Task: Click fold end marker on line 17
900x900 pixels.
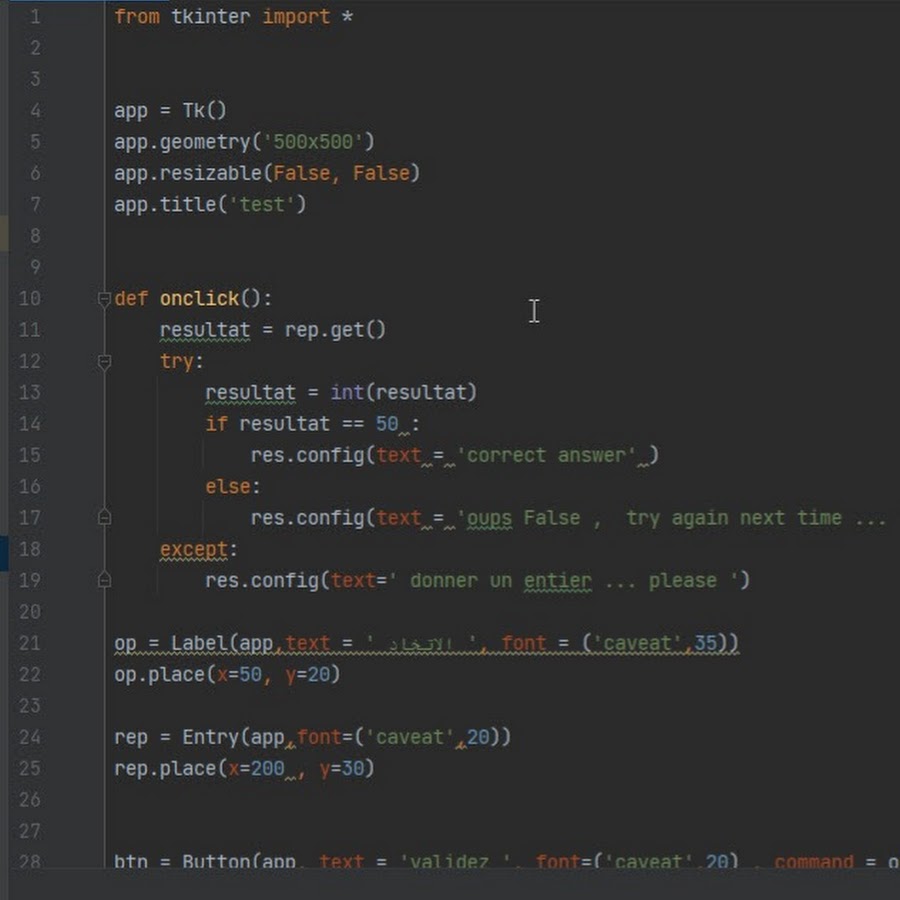Action: pyautogui.click(x=104, y=518)
